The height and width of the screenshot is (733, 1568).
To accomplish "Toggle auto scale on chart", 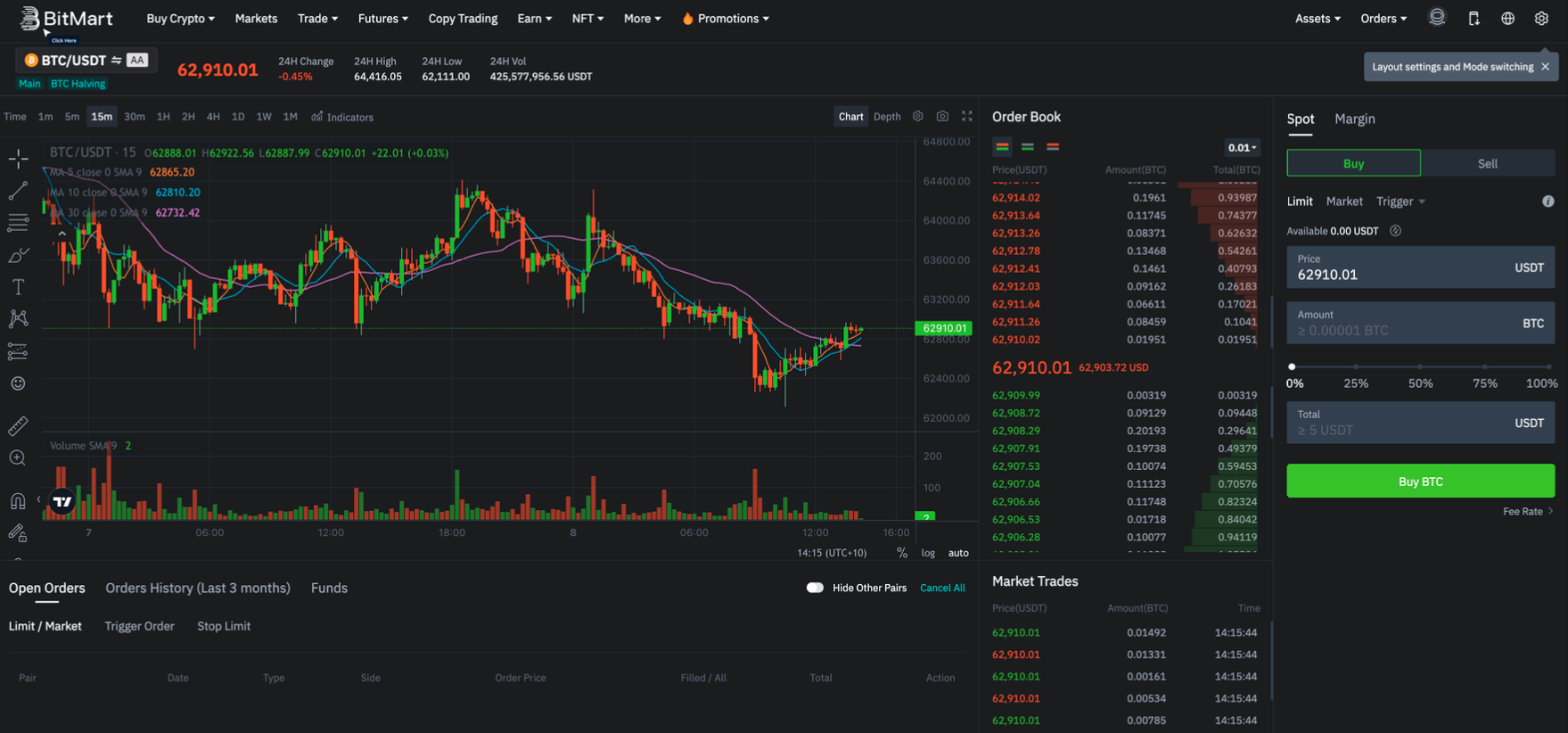I will click(958, 553).
